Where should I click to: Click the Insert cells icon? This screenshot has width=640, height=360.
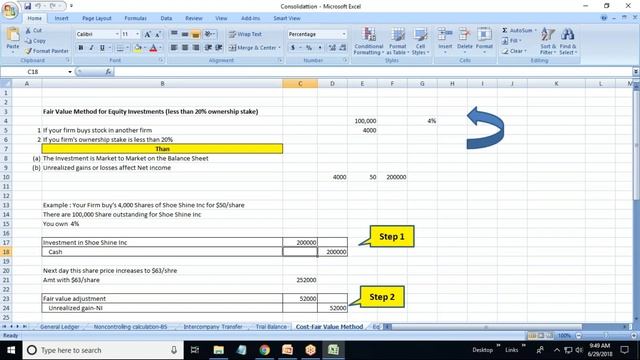445,35
